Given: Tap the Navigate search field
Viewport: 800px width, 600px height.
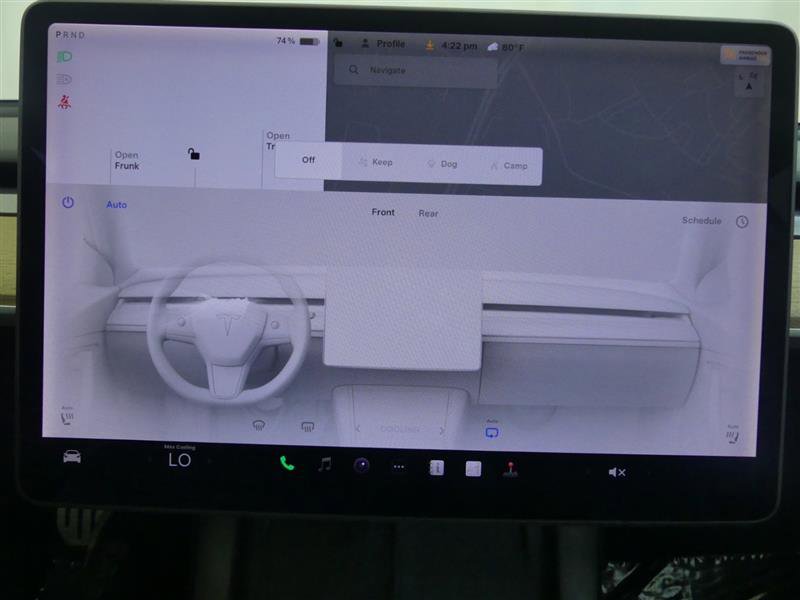Looking at the screenshot, I should pyautogui.click(x=415, y=70).
